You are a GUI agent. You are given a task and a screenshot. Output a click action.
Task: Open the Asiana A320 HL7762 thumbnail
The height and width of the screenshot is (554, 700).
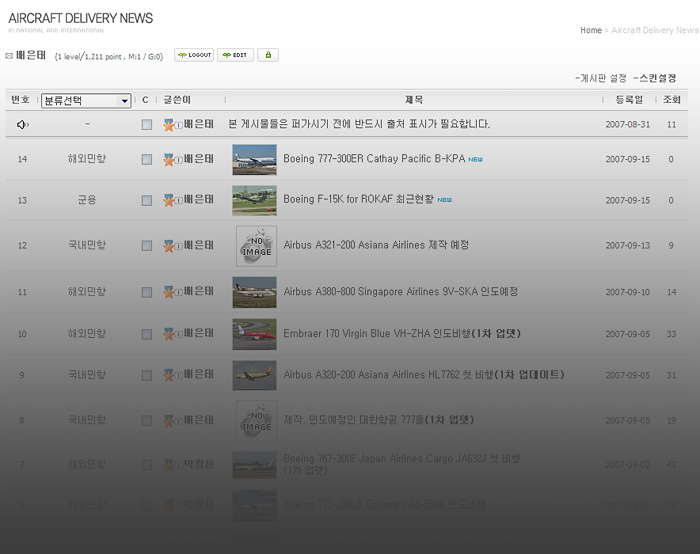[254, 375]
